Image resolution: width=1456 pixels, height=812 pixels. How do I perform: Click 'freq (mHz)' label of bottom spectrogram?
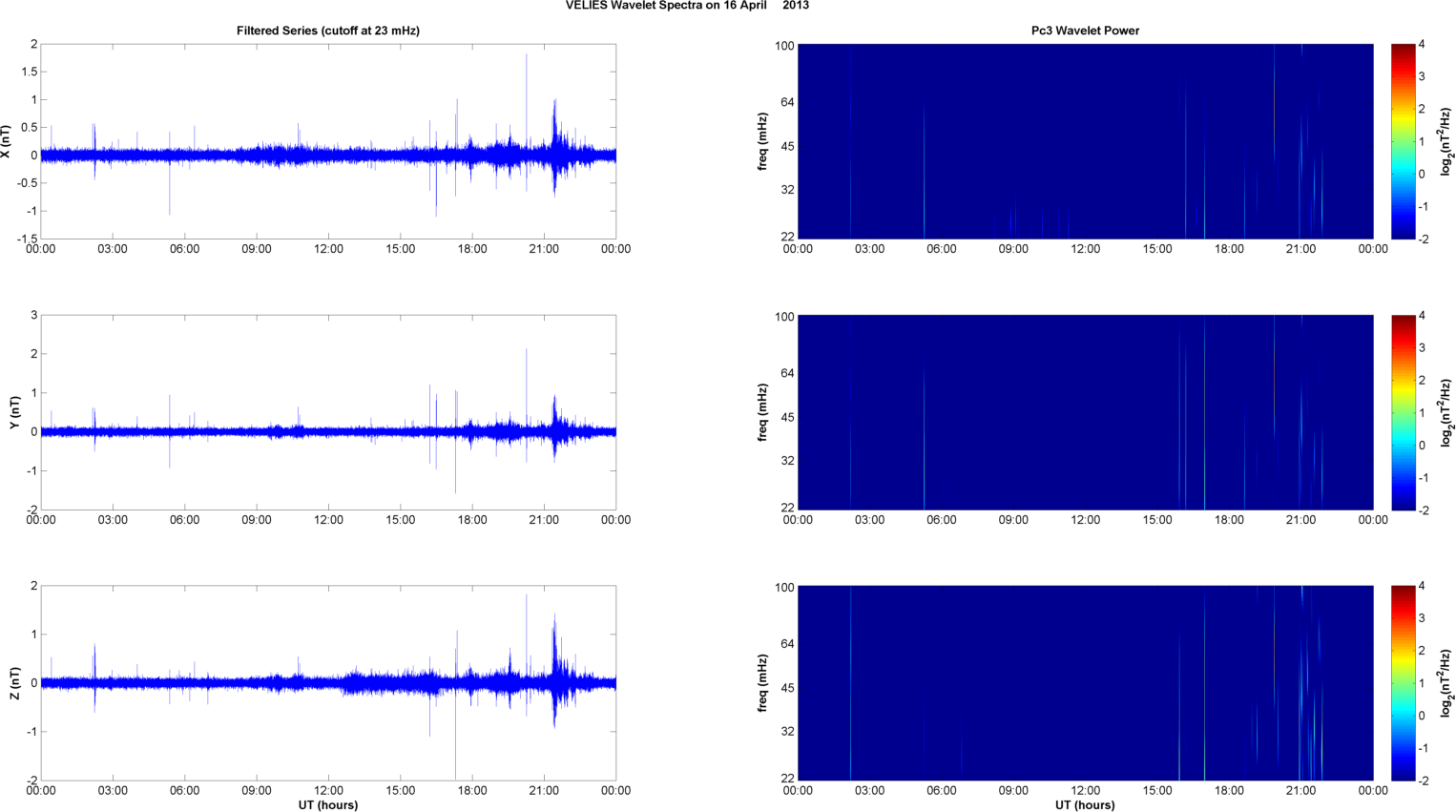(762, 683)
